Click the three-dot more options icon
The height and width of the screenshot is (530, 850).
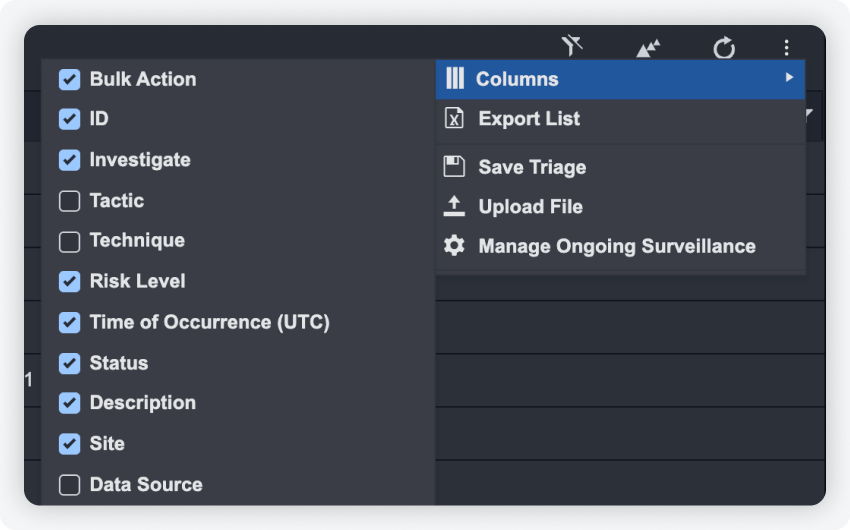(787, 48)
